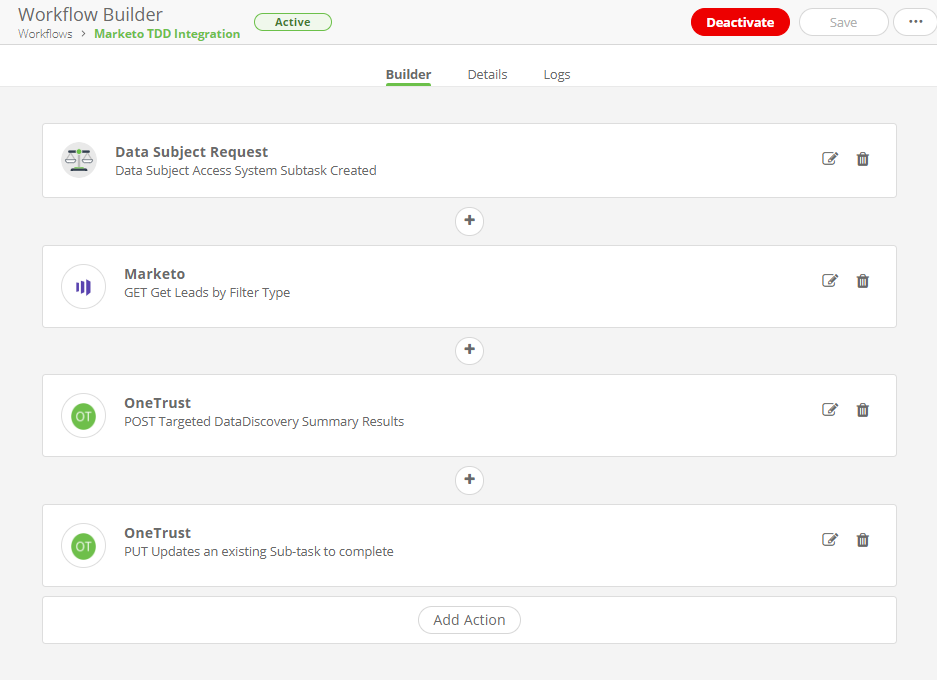937x680 pixels.
Task: Open the more options ellipsis menu
Action: click(x=915, y=22)
